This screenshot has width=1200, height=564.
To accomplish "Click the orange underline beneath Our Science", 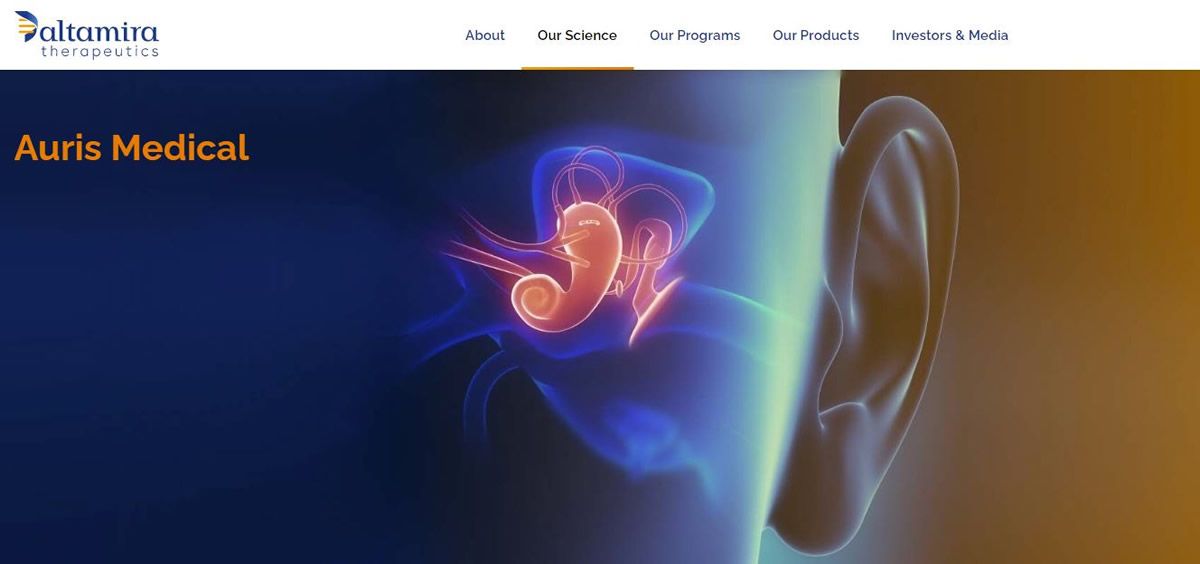I will point(577,68).
